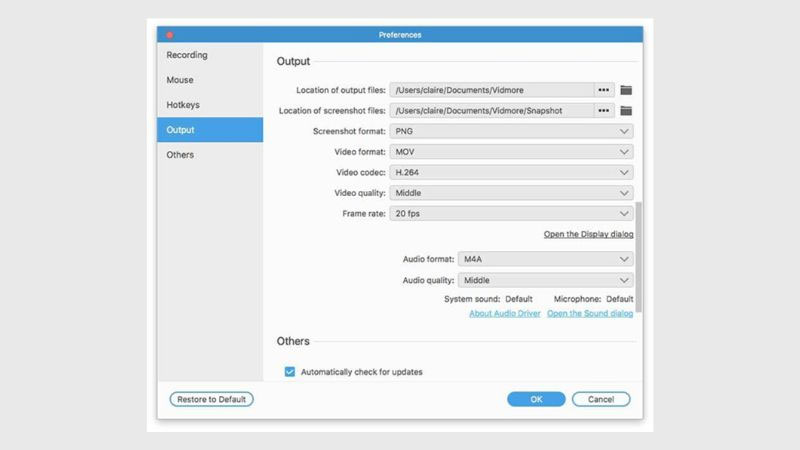Screen dimensions: 800x450
Task: Expand the Screenshot format dropdown
Action: tap(511, 131)
